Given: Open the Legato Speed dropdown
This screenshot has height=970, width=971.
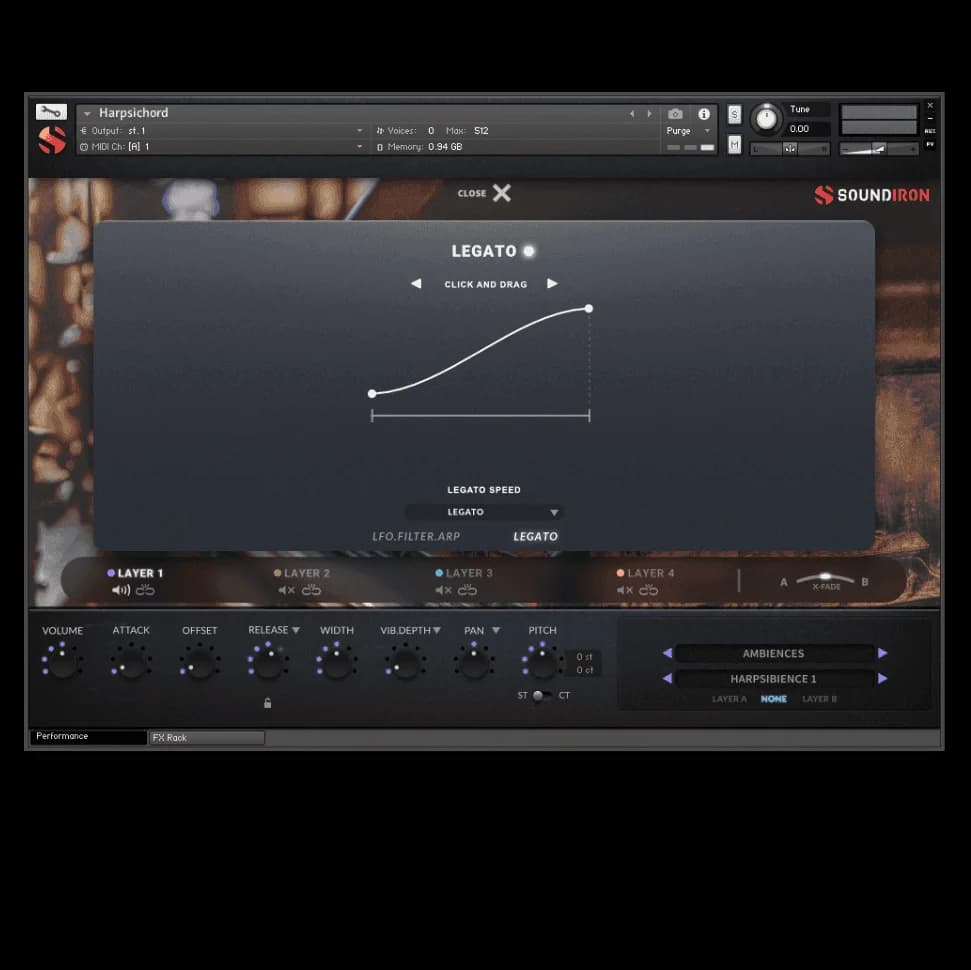Looking at the screenshot, I should coord(484,512).
